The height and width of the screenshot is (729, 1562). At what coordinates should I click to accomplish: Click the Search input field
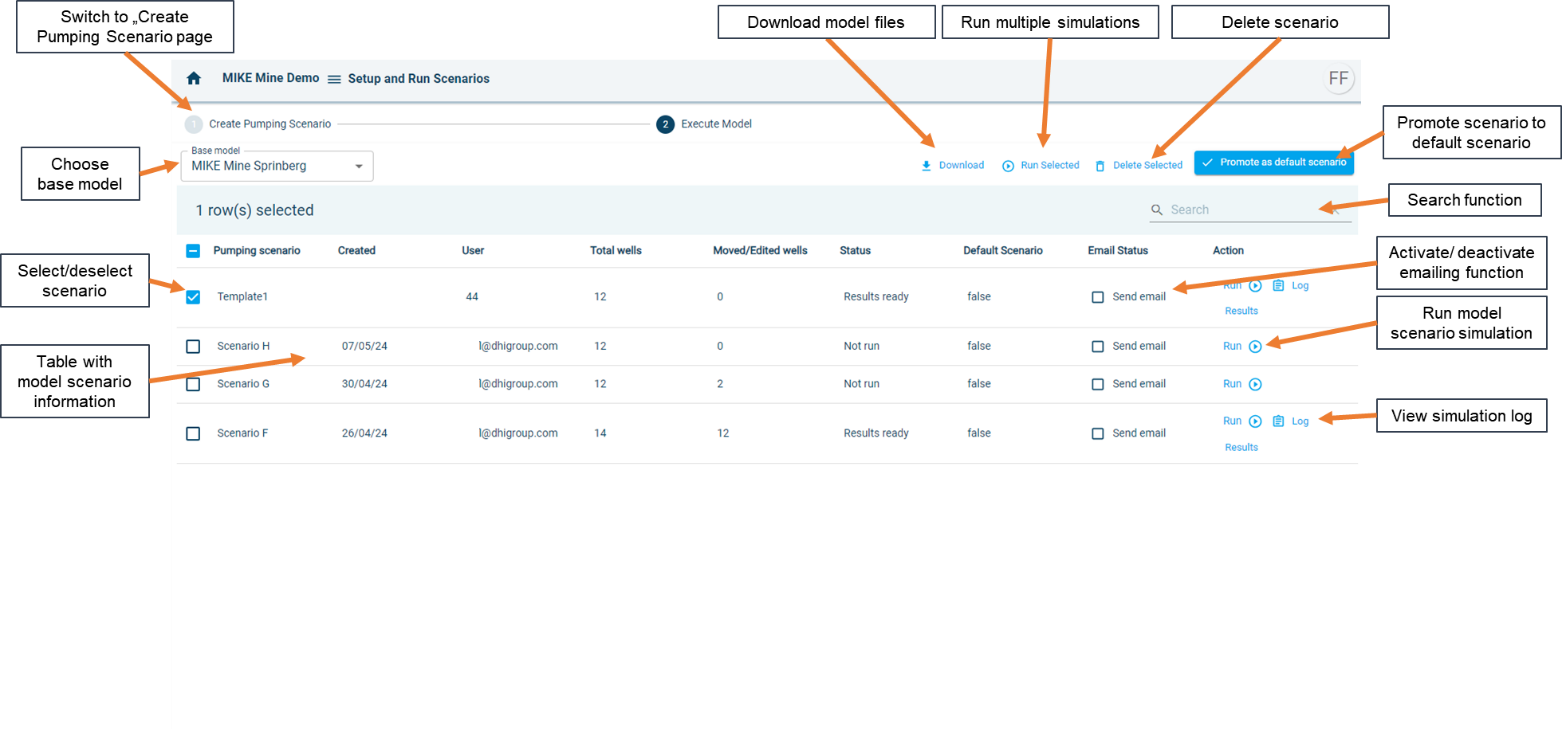[1240, 210]
